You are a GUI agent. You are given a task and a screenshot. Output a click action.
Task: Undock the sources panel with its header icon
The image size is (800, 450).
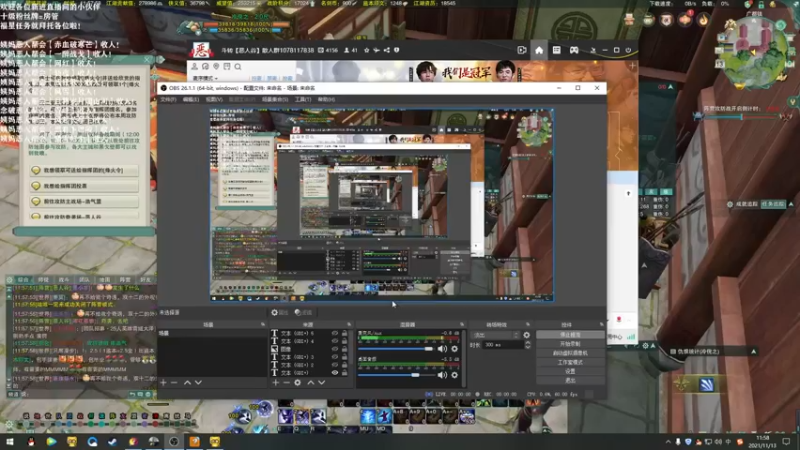click(349, 324)
